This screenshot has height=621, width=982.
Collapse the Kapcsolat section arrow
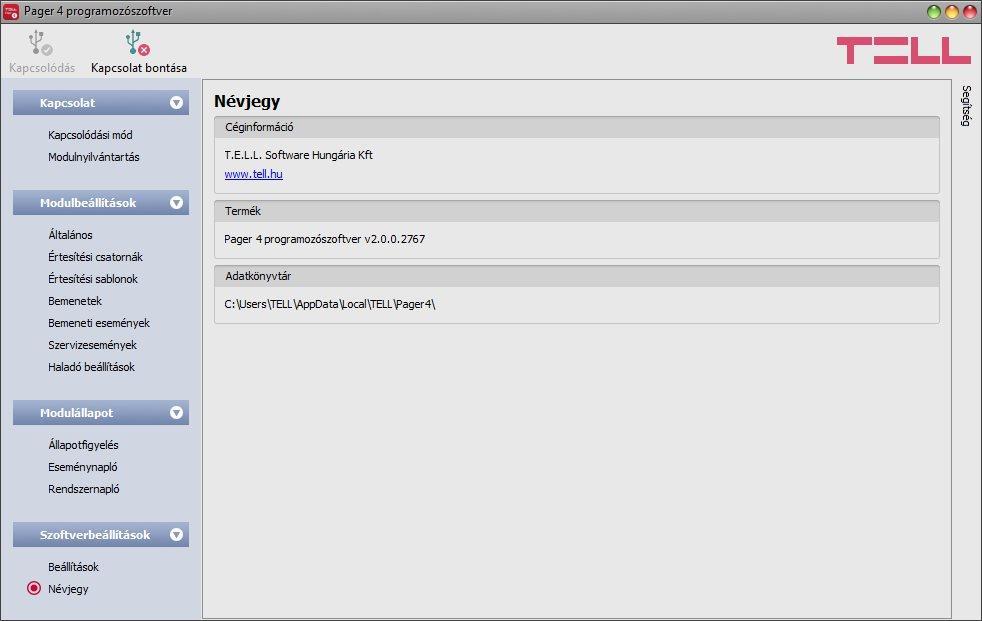tap(177, 103)
